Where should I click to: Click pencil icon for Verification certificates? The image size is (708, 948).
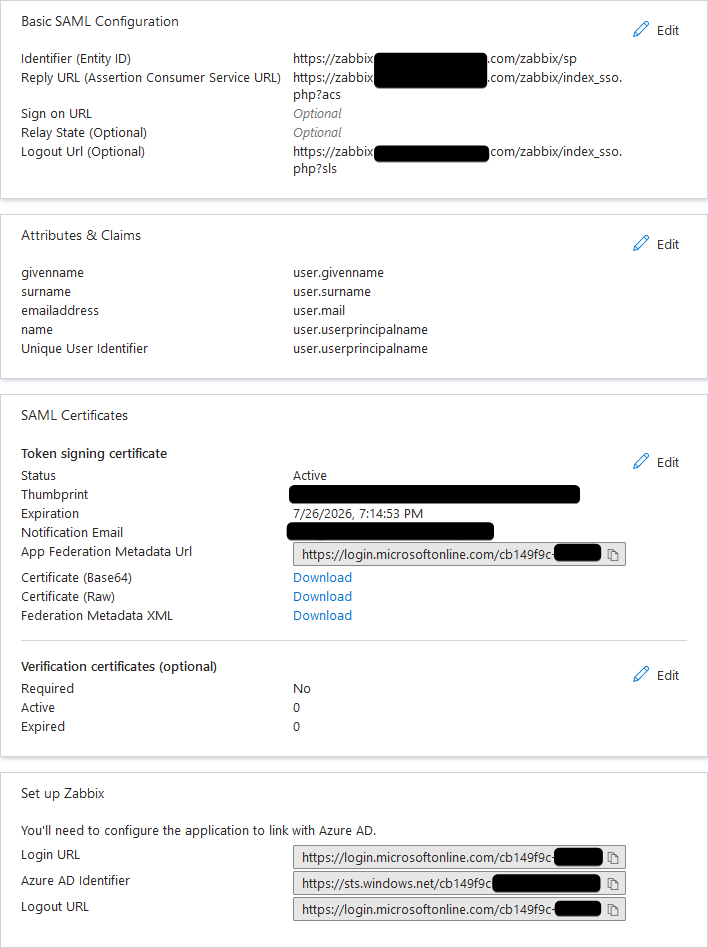coord(641,675)
